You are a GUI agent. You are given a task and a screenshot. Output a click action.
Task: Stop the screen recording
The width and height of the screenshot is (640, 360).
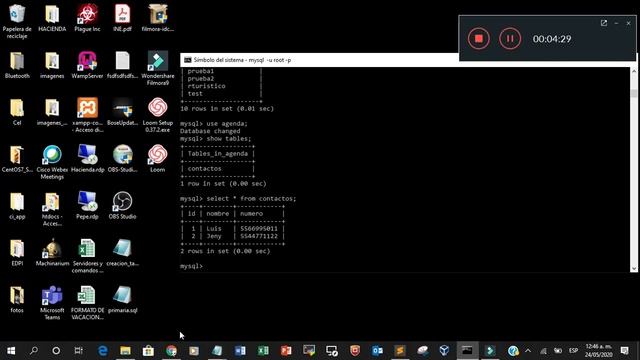click(x=478, y=39)
